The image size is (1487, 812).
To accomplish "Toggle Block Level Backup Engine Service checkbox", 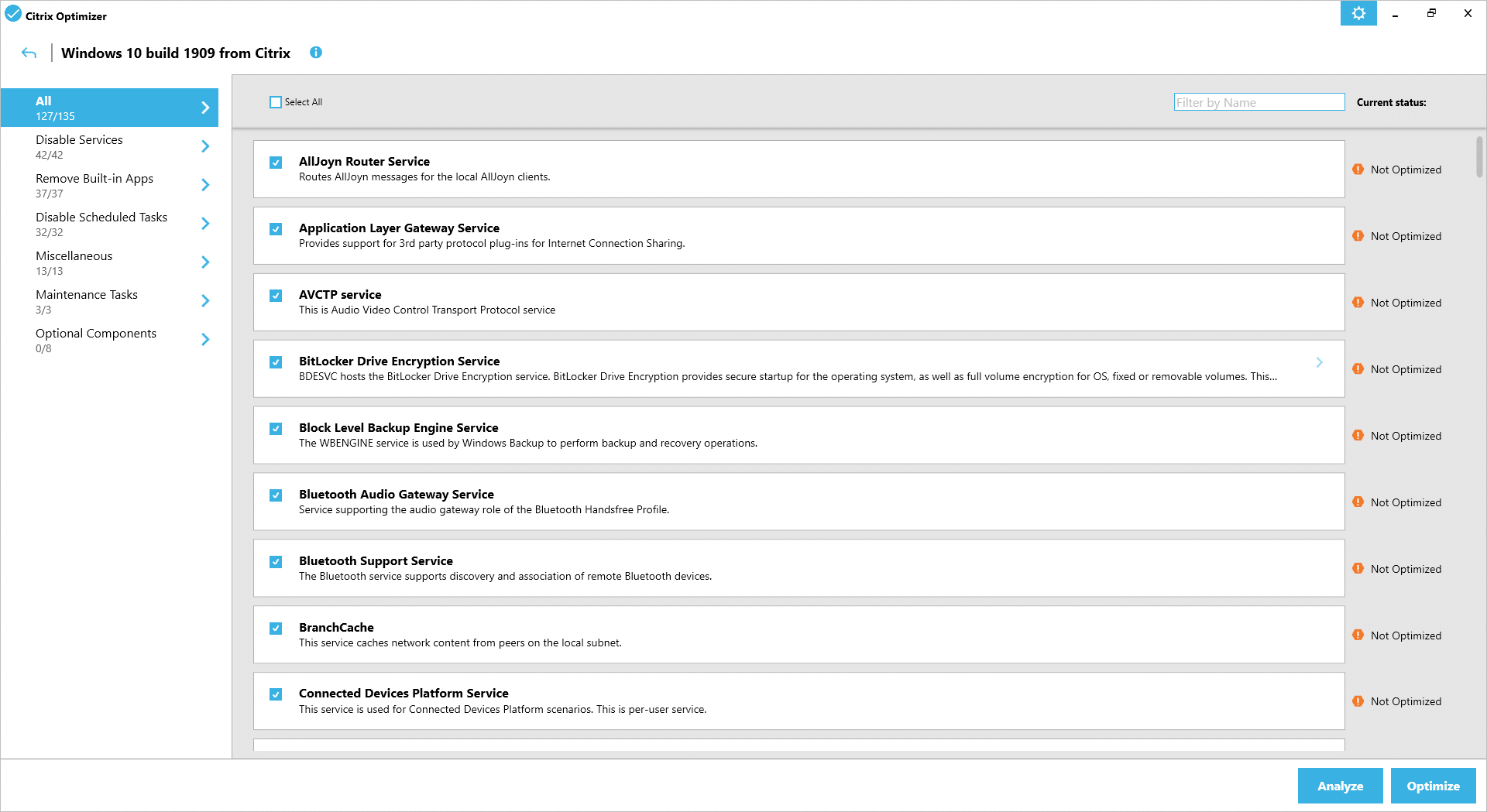I will point(276,429).
